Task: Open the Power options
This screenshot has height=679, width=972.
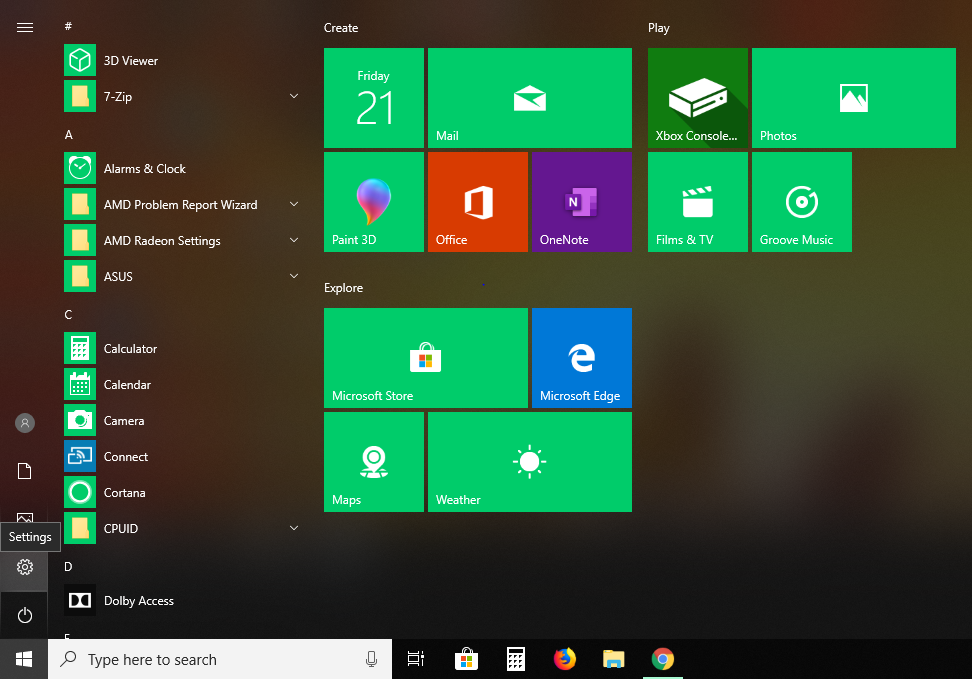Action: (x=24, y=615)
